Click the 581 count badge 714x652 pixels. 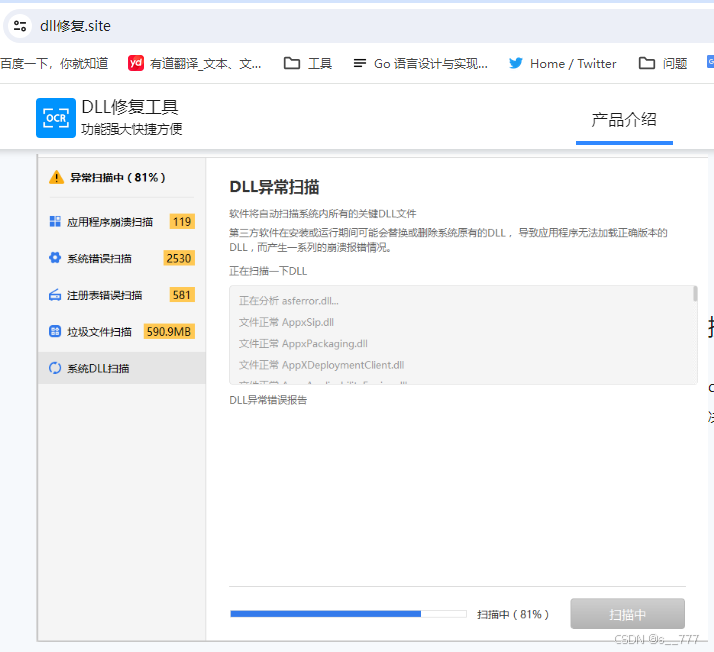click(182, 295)
